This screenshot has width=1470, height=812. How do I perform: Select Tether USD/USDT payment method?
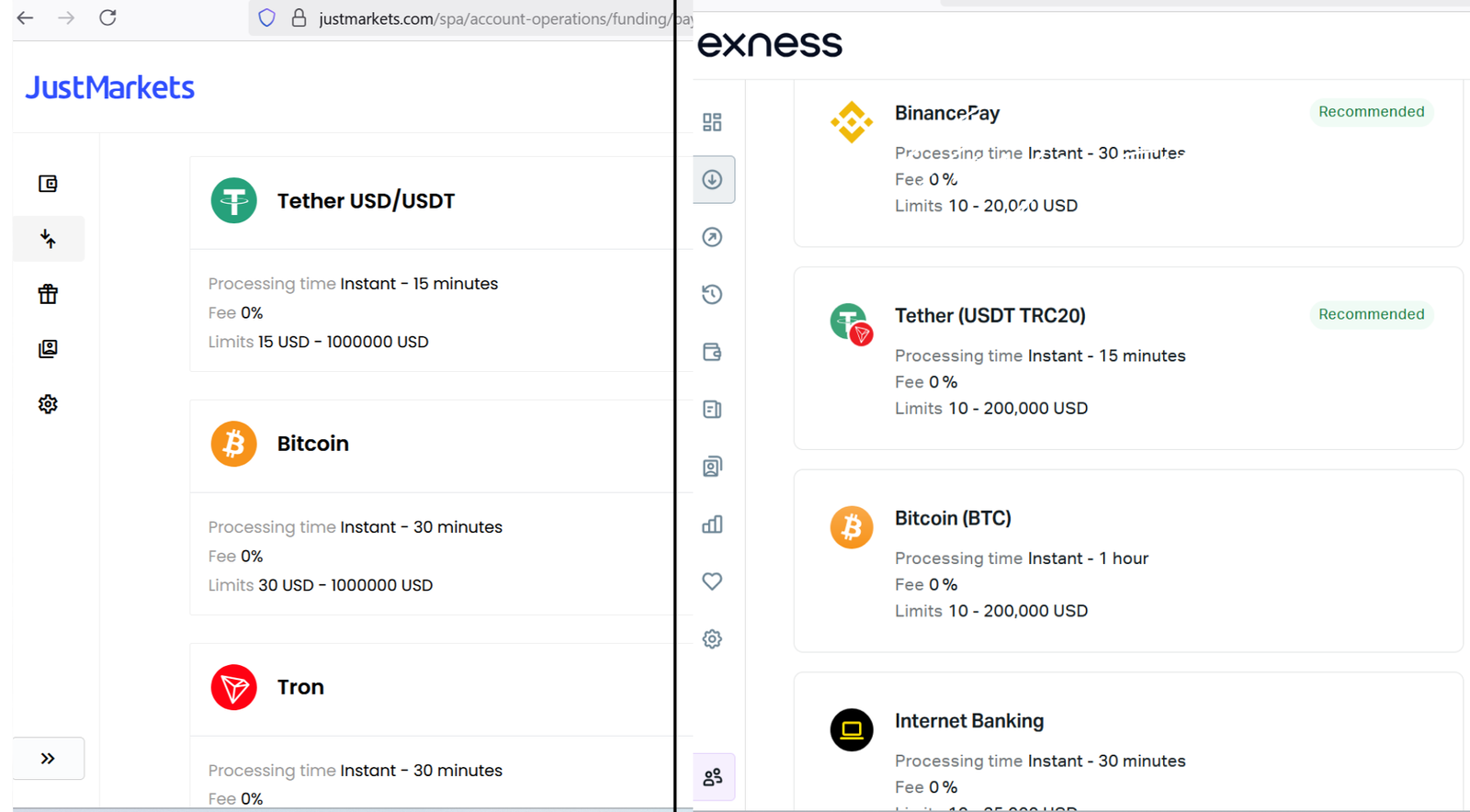432,264
